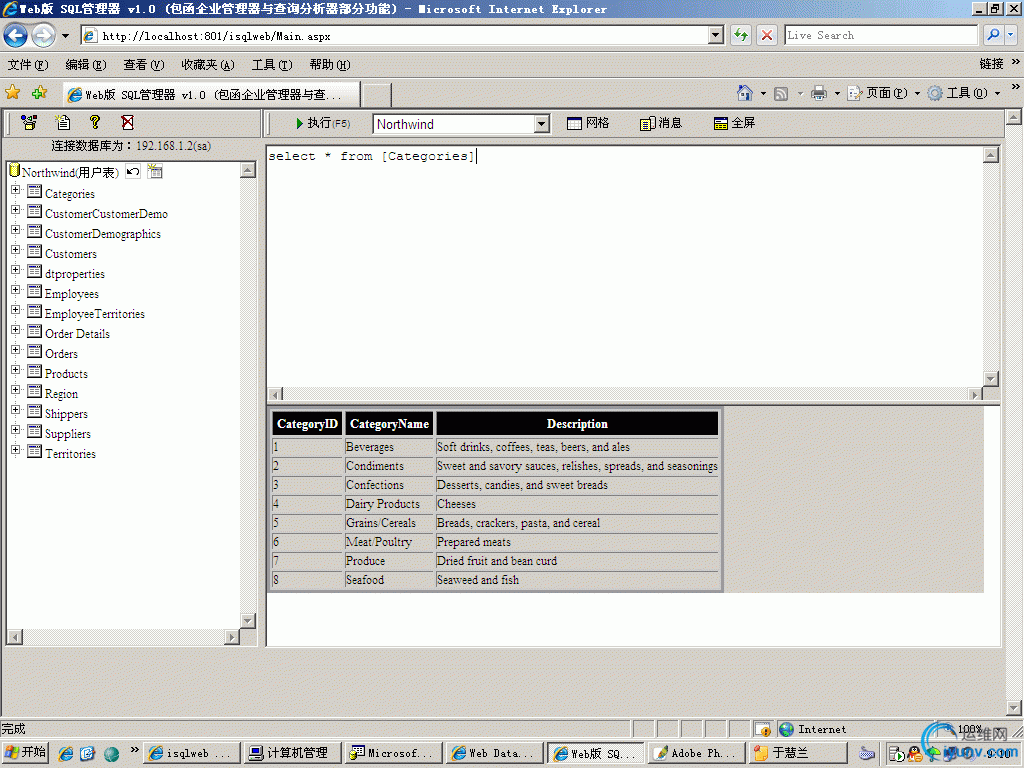Expand the Region tree node
This screenshot has width=1024, height=768.
(16, 390)
